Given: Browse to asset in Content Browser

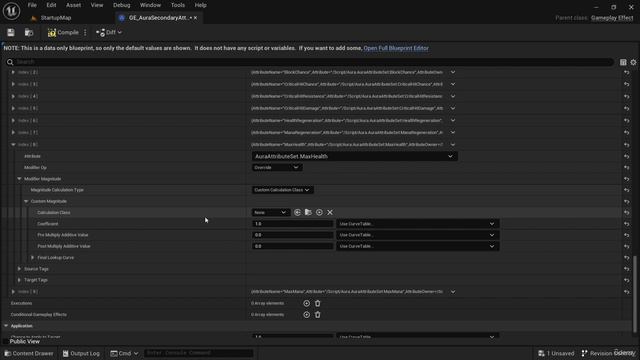Looking at the screenshot, I should point(29,32).
